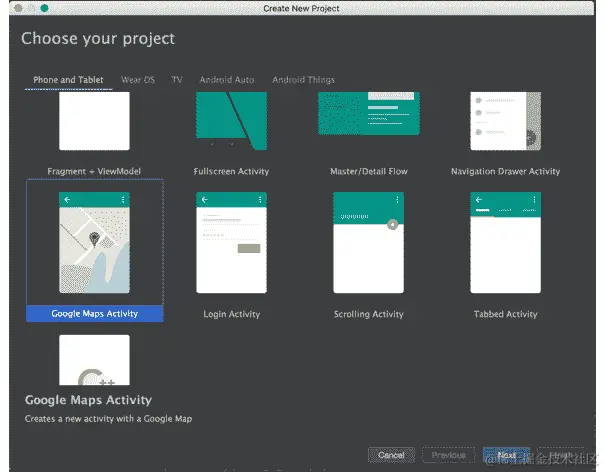The height and width of the screenshot is (472, 604).
Task: Select the Tabbed Activity template thumbnail
Action: (x=505, y=243)
